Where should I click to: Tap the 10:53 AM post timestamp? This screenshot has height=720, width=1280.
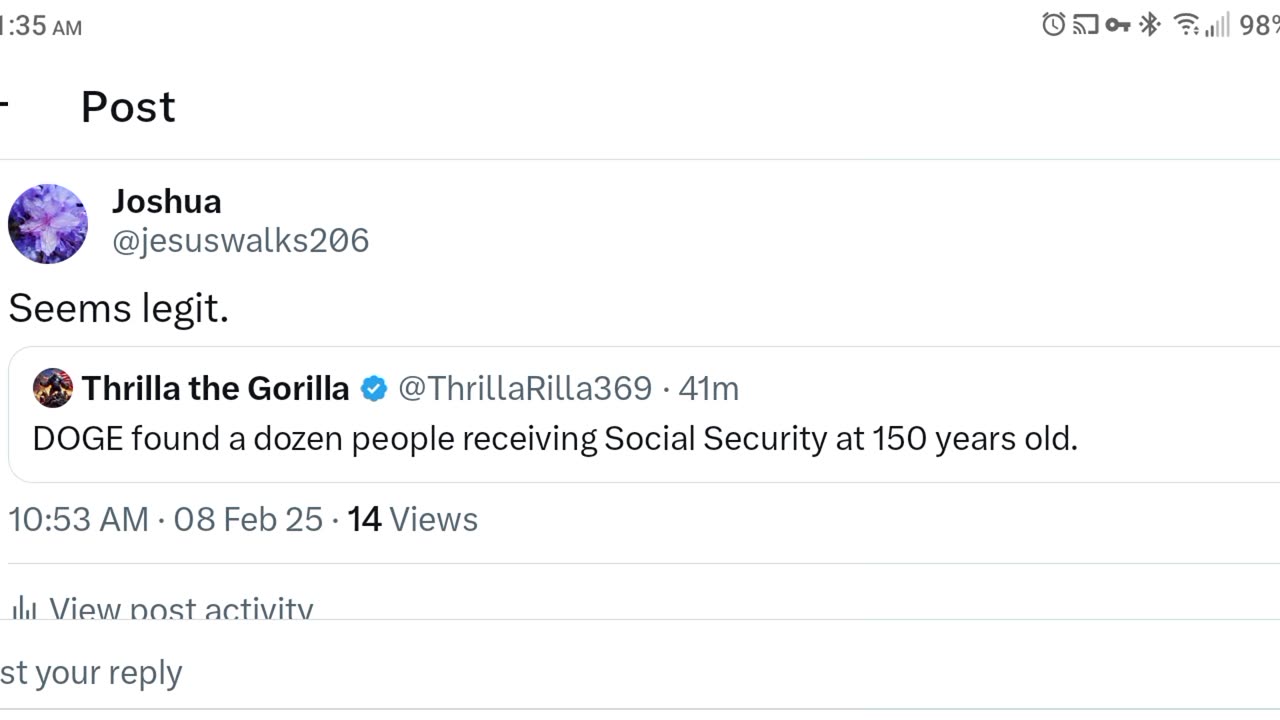click(78, 519)
